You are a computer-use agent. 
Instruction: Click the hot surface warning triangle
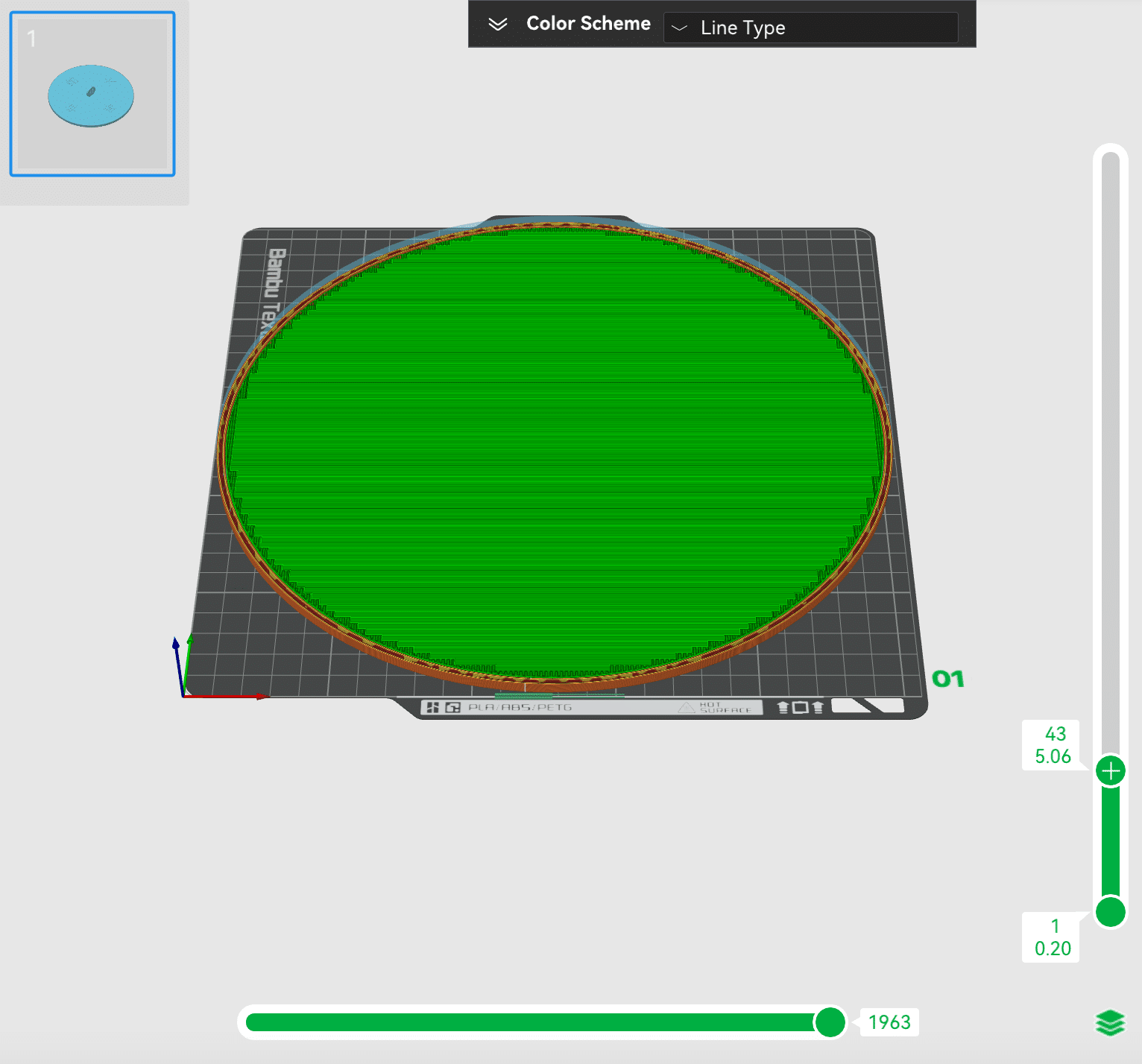pos(686,707)
